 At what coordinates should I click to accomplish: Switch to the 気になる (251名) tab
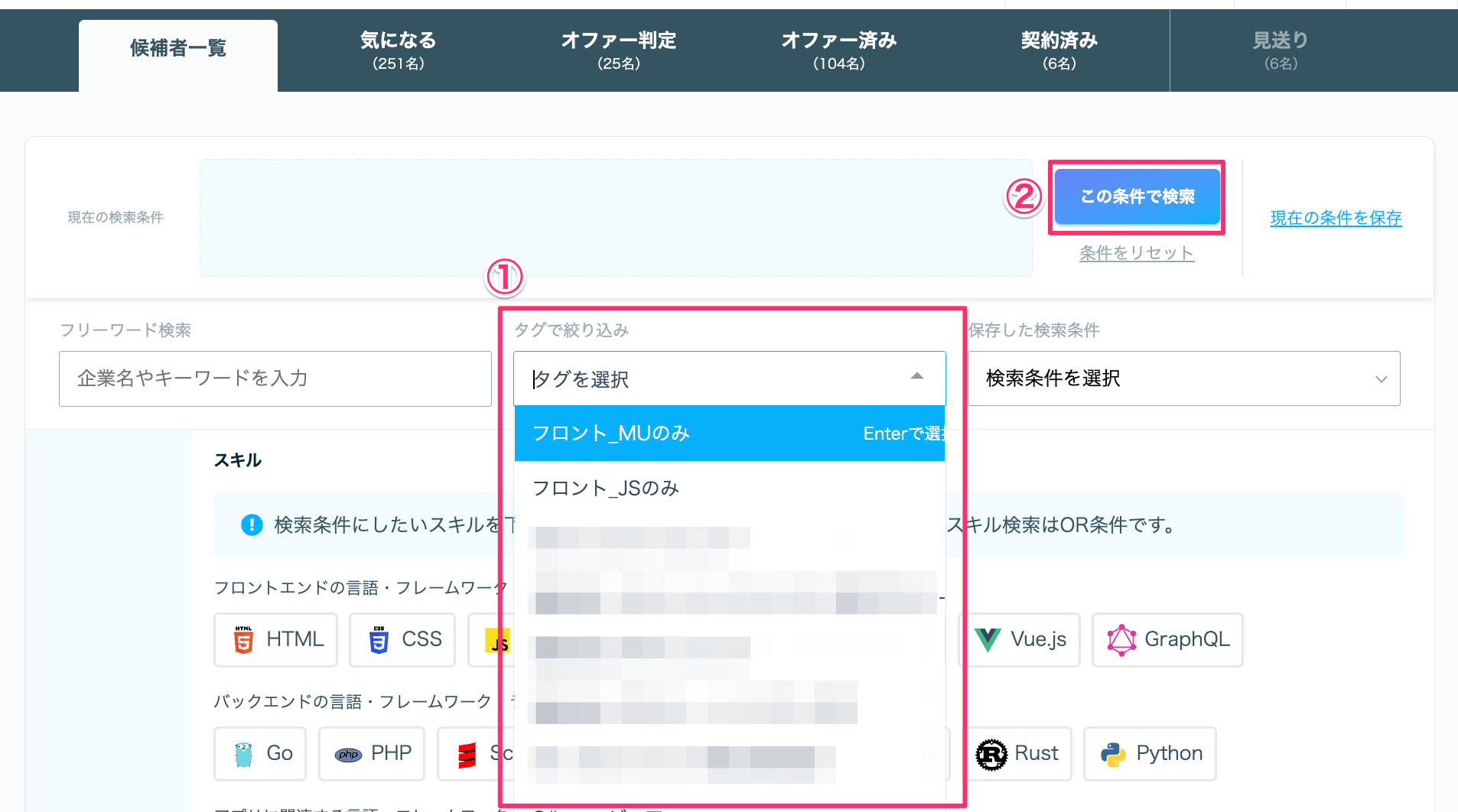[399, 50]
